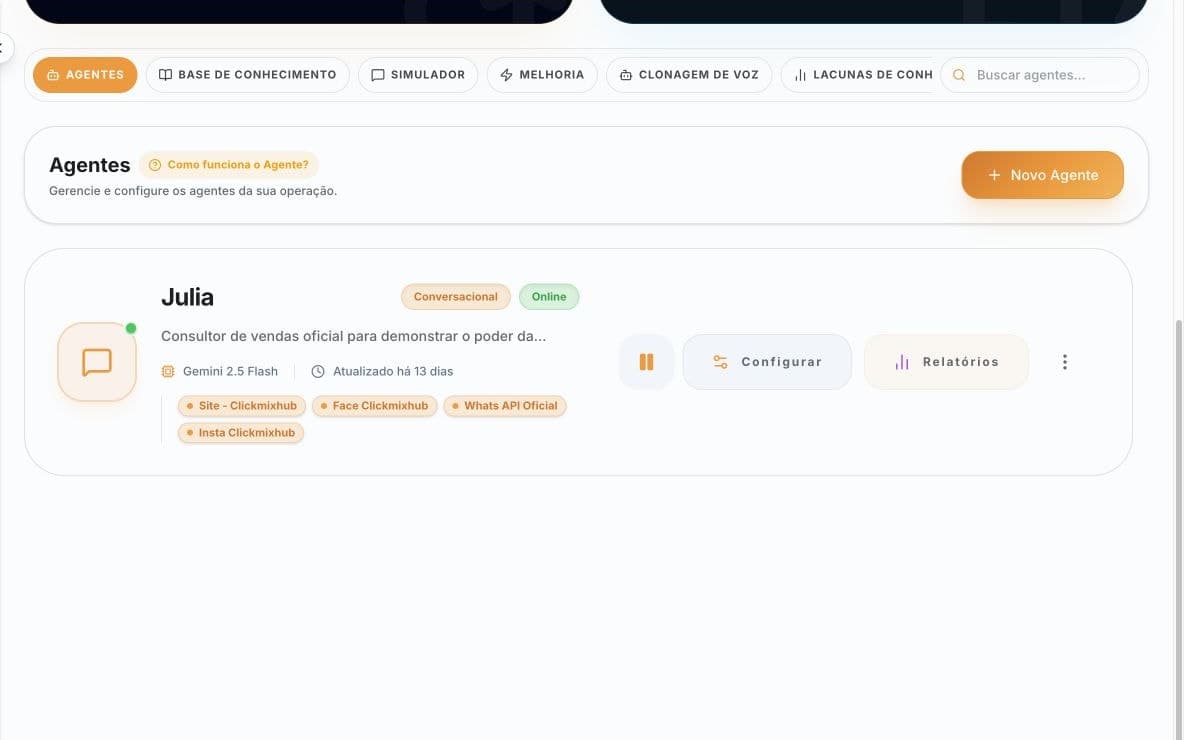Open Relatórios for Julia

[946, 362]
